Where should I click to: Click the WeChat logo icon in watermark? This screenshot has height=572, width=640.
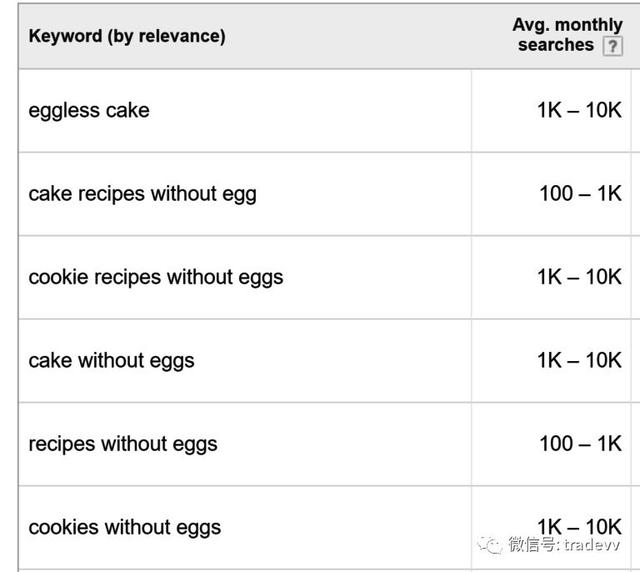point(491,544)
